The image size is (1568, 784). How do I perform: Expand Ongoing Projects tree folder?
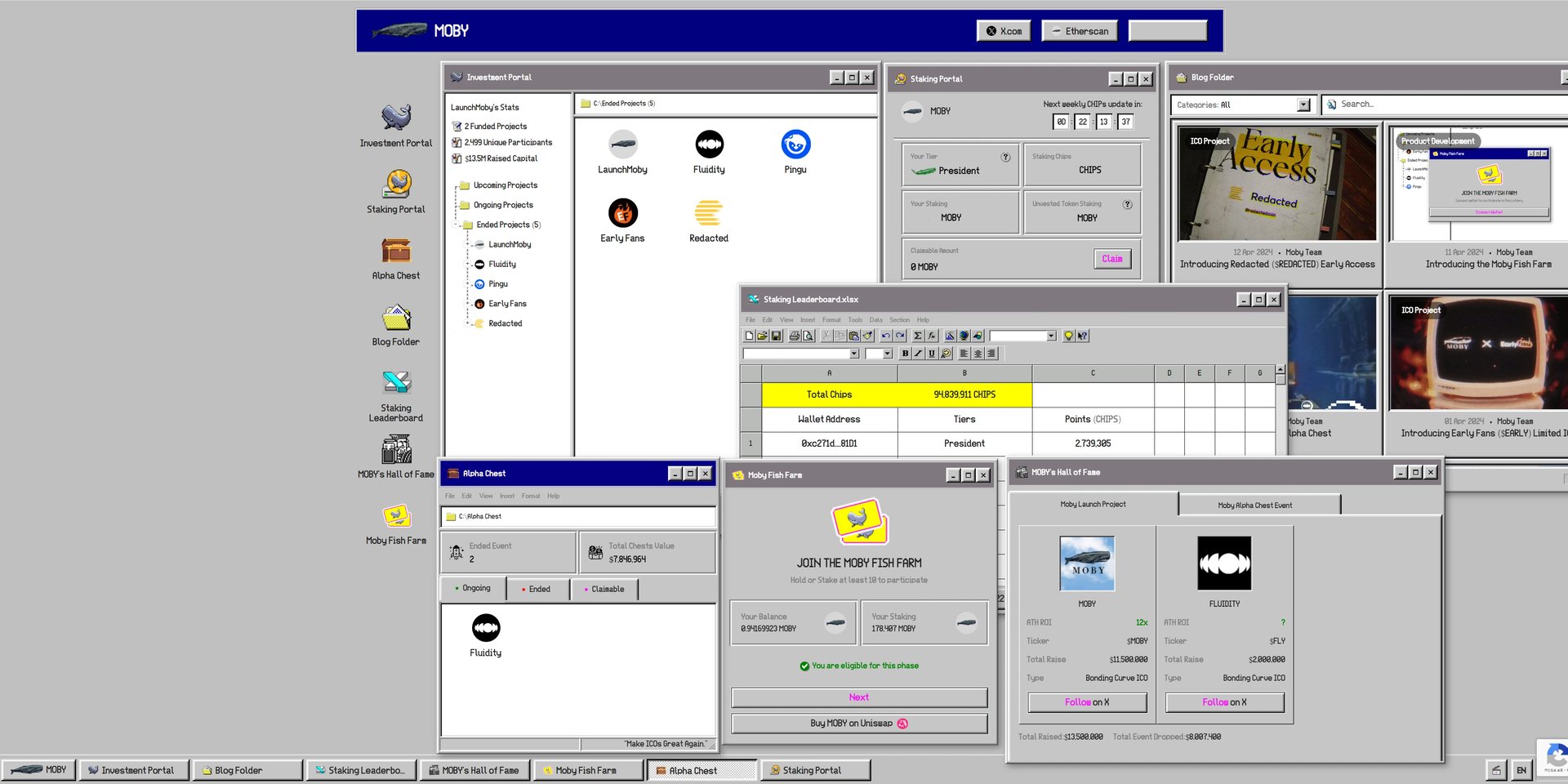coord(497,205)
